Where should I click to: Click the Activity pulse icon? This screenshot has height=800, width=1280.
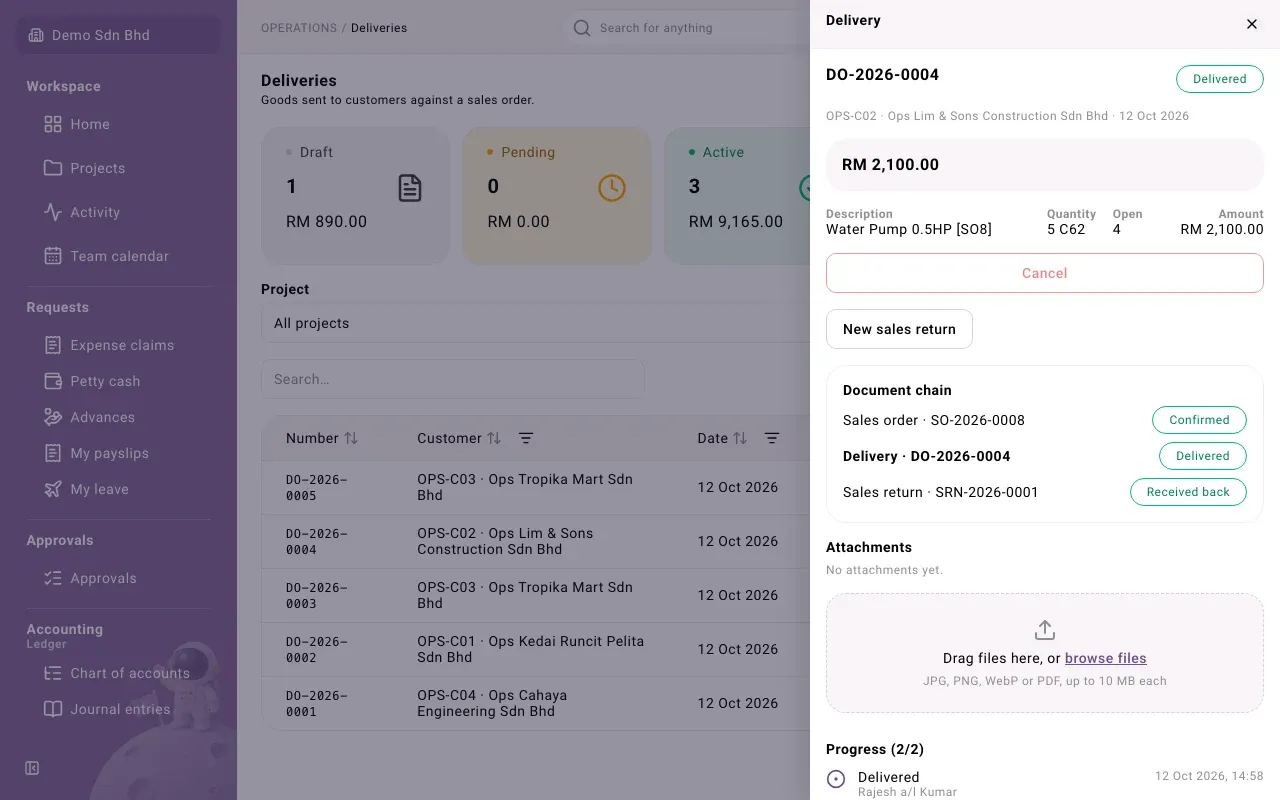(x=53, y=212)
